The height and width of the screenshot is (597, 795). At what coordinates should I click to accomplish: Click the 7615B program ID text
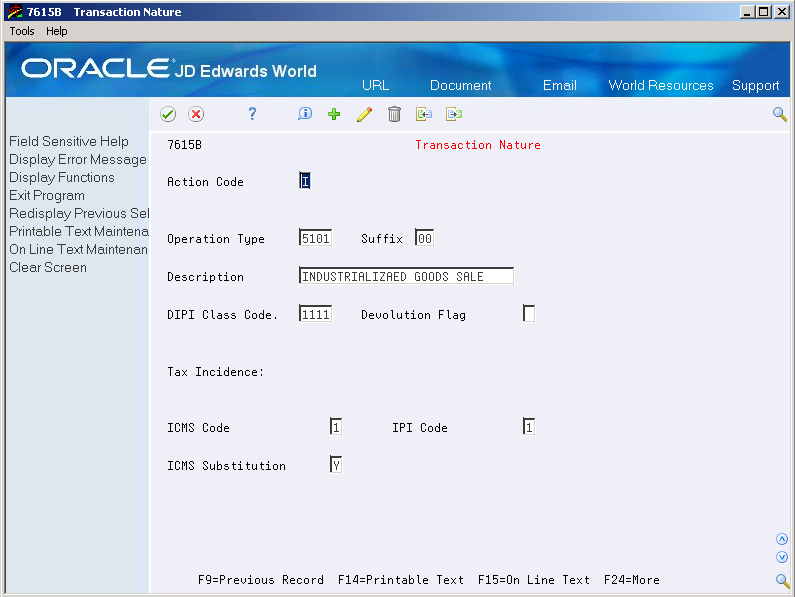coord(185,145)
